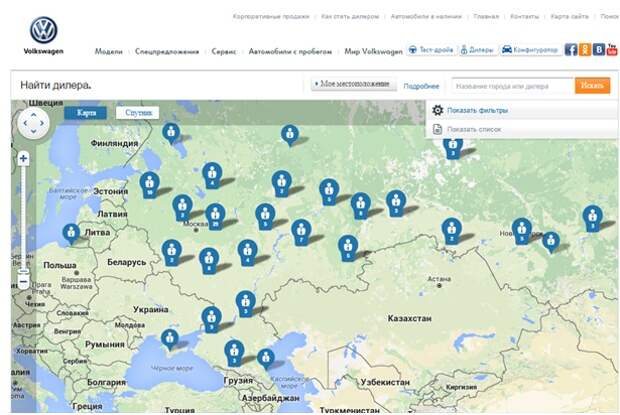The width and height of the screenshot is (620, 415).
Task: Open Карта сайта link
Action: pos(569,17)
